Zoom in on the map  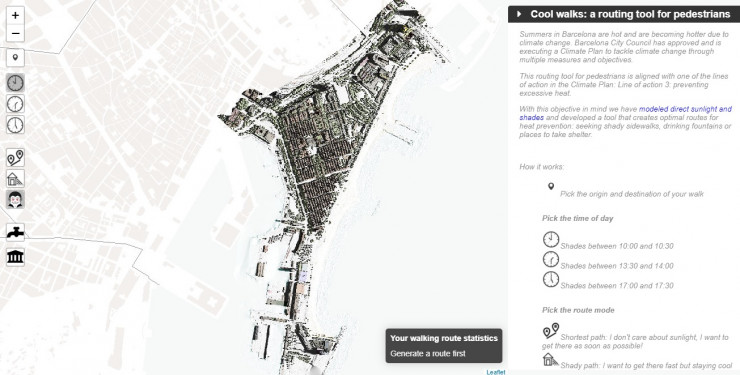[15, 15]
